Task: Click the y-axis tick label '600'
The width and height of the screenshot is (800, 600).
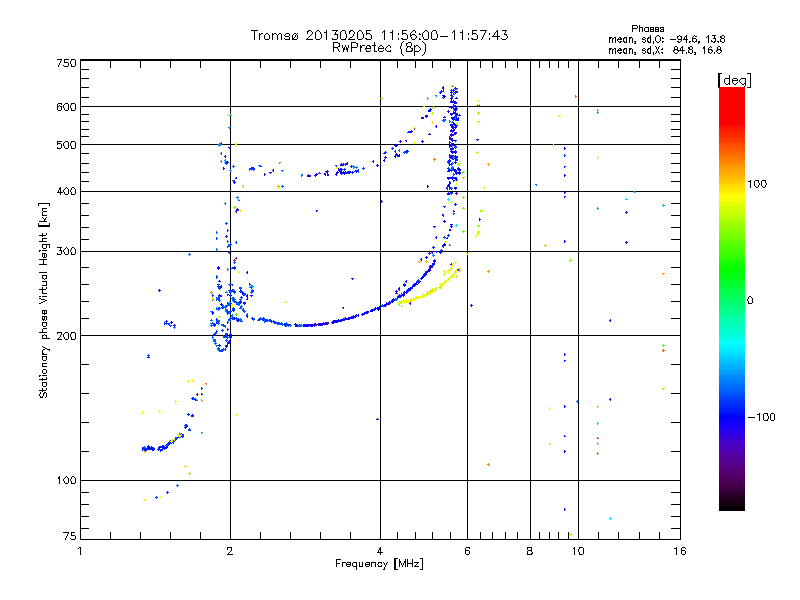Action: (66, 107)
